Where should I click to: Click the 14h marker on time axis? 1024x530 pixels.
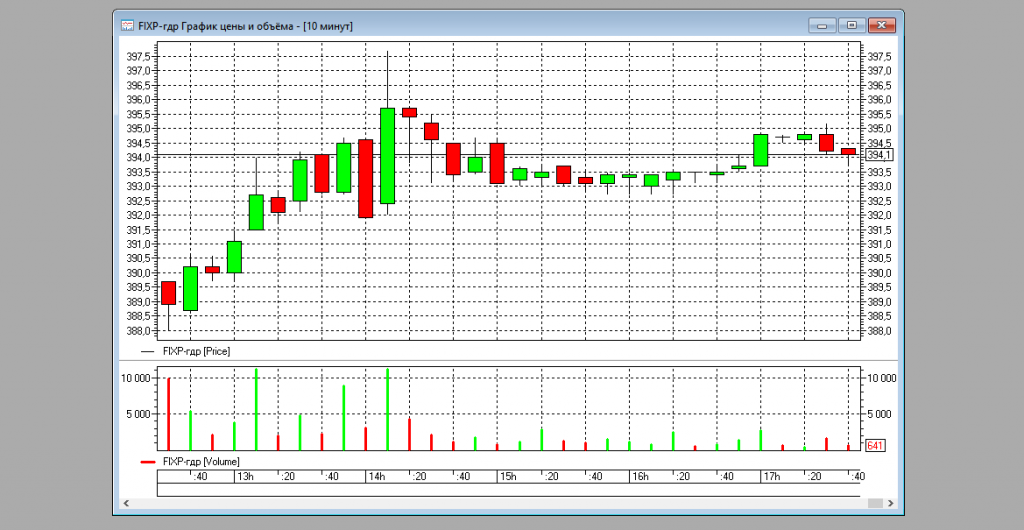pyautogui.click(x=377, y=477)
